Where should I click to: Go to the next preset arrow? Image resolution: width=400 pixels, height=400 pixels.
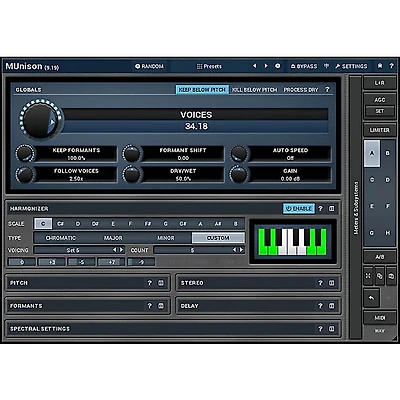tap(266, 66)
